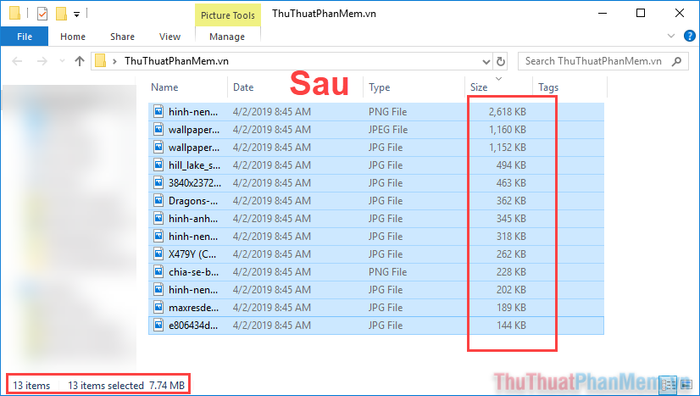The image size is (700, 396).
Task: Select the hill_lake_s... file
Action: coord(376,165)
